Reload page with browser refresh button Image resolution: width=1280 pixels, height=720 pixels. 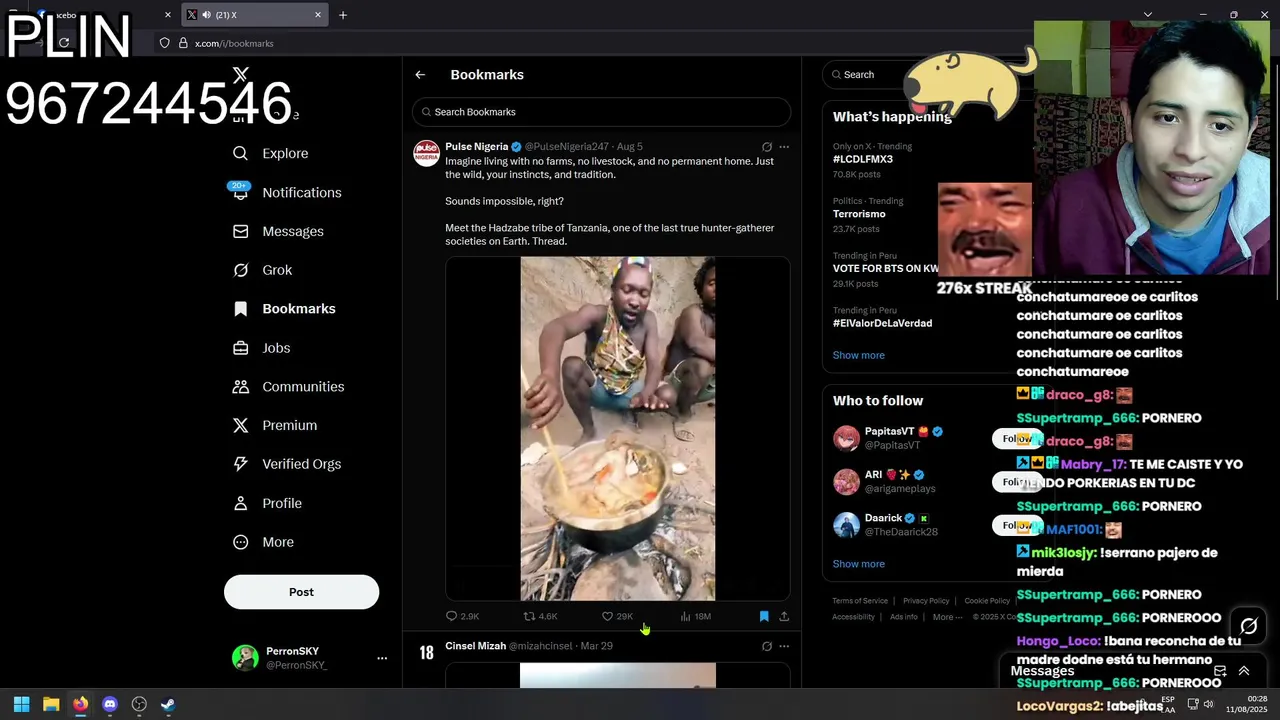click(64, 43)
